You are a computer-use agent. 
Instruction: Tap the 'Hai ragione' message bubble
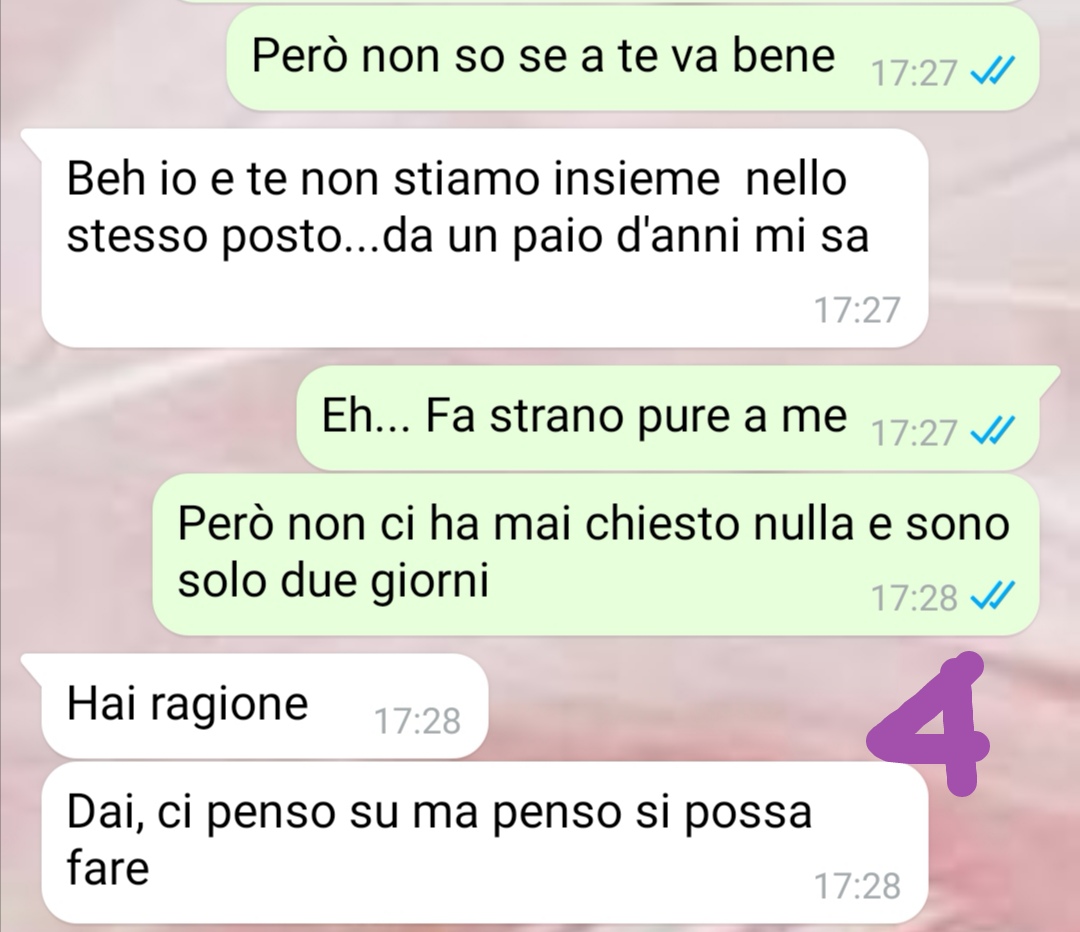(x=264, y=705)
